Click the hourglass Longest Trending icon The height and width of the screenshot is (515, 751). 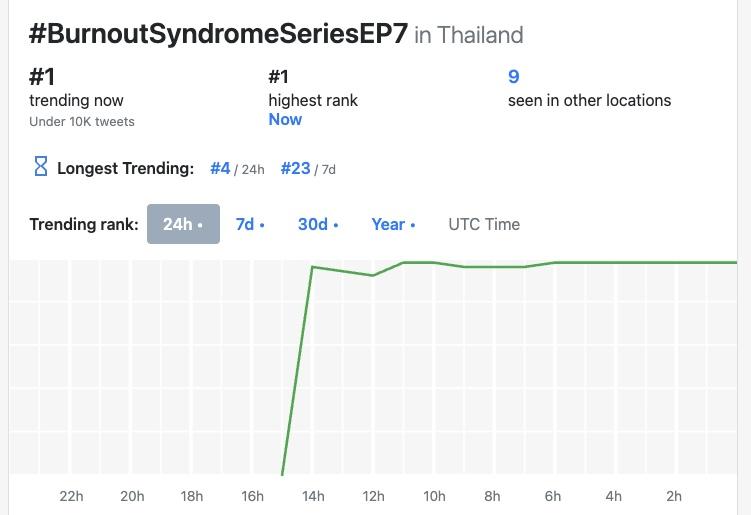tap(41, 168)
